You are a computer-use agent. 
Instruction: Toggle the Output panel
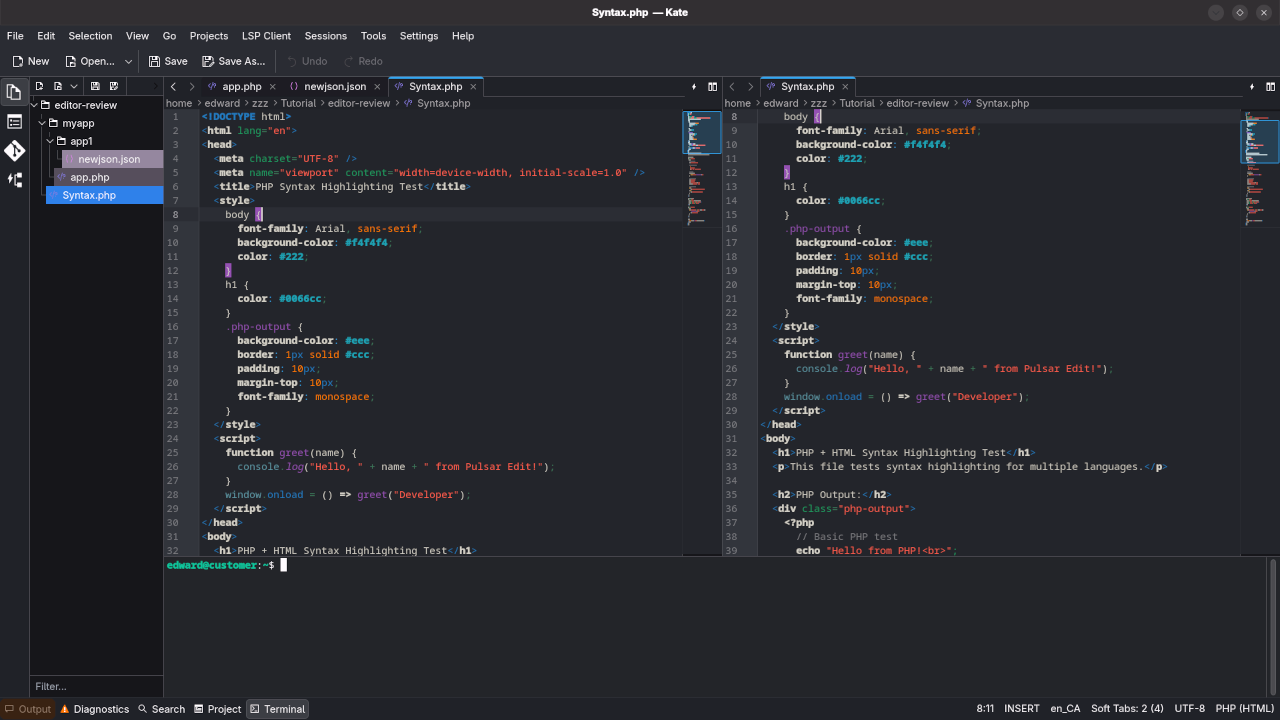(x=27, y=709)
